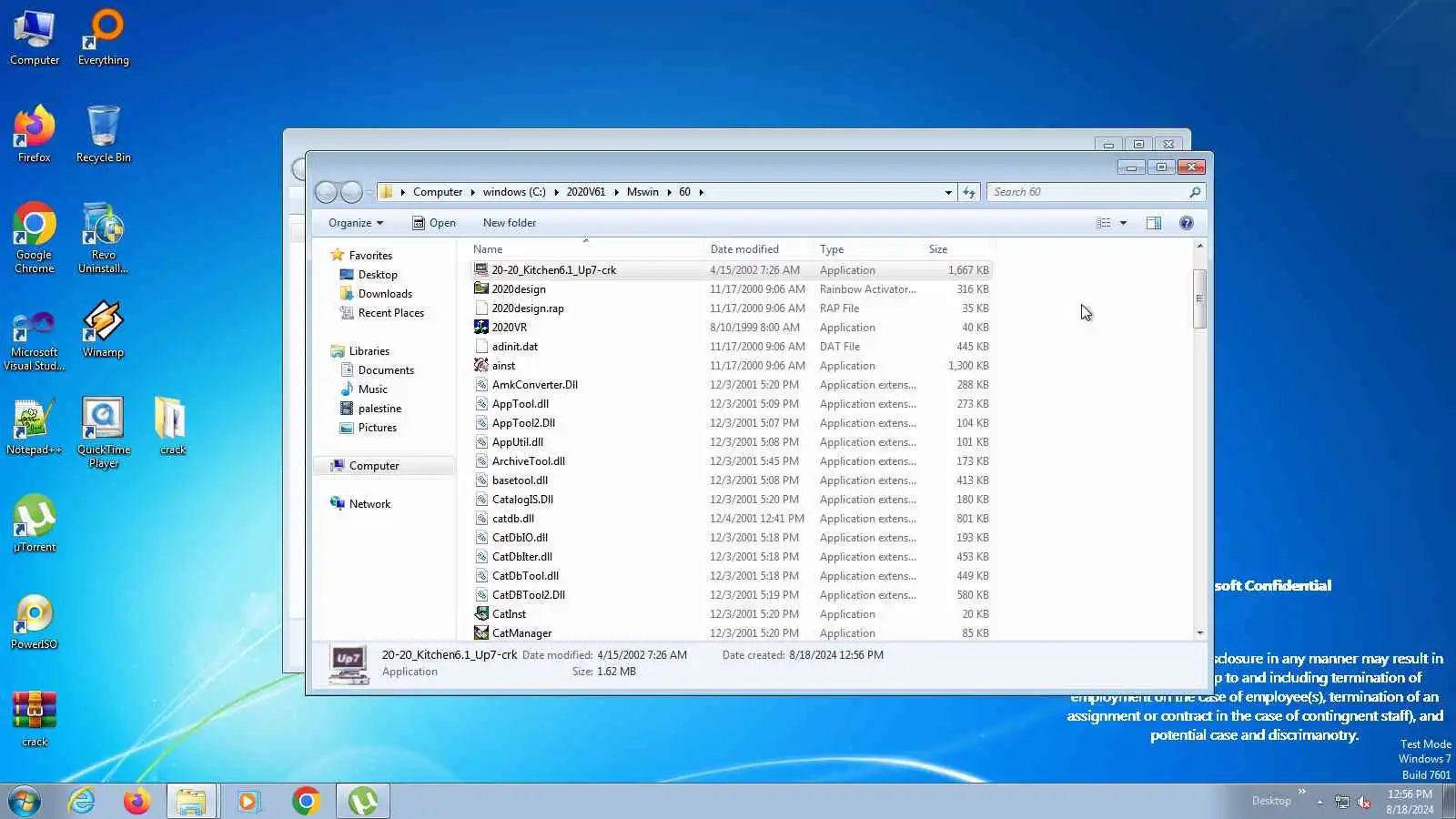The image size is (1456, 819).
Task: Launch µTorrent desktop shortcut
Action: pos(35,524)
